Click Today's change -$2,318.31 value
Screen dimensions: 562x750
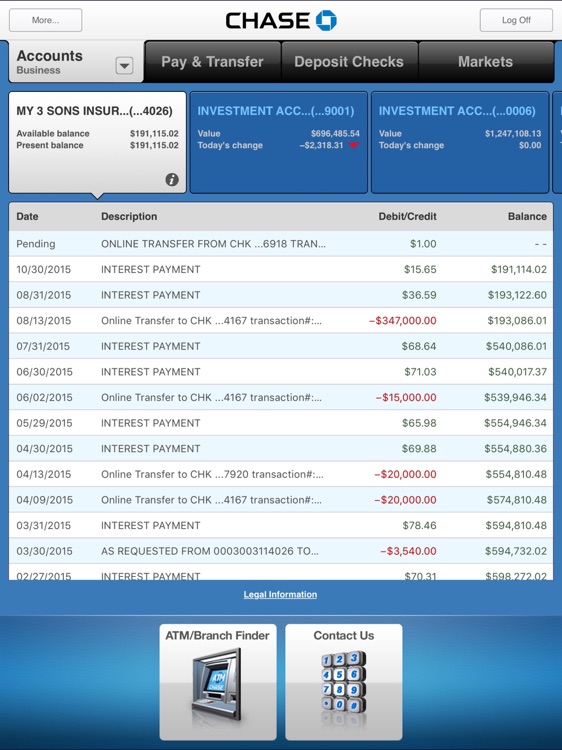point(321,145)
